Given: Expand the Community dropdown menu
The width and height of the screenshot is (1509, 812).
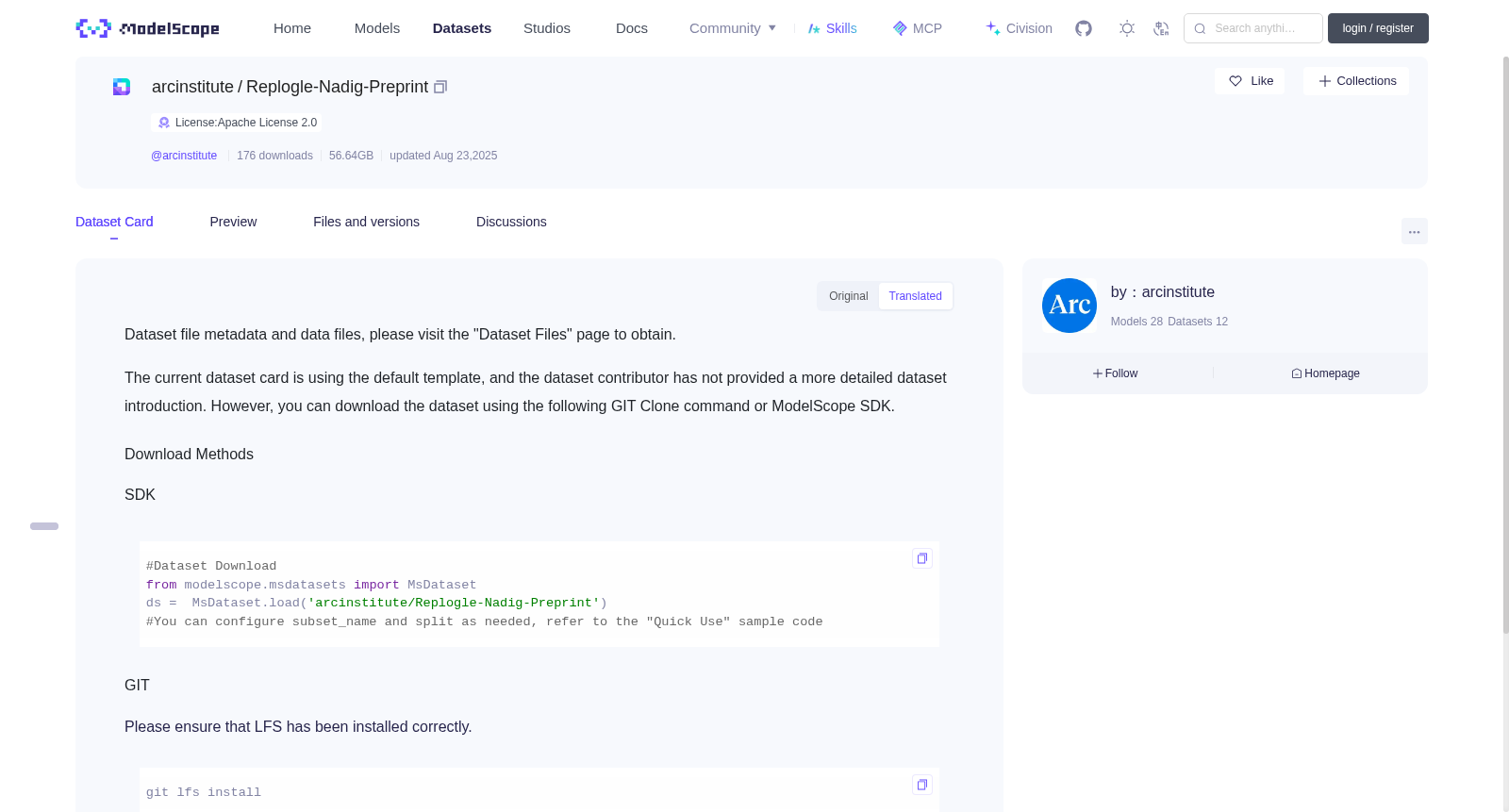Looking at the screenshot, I should (733, 28).
